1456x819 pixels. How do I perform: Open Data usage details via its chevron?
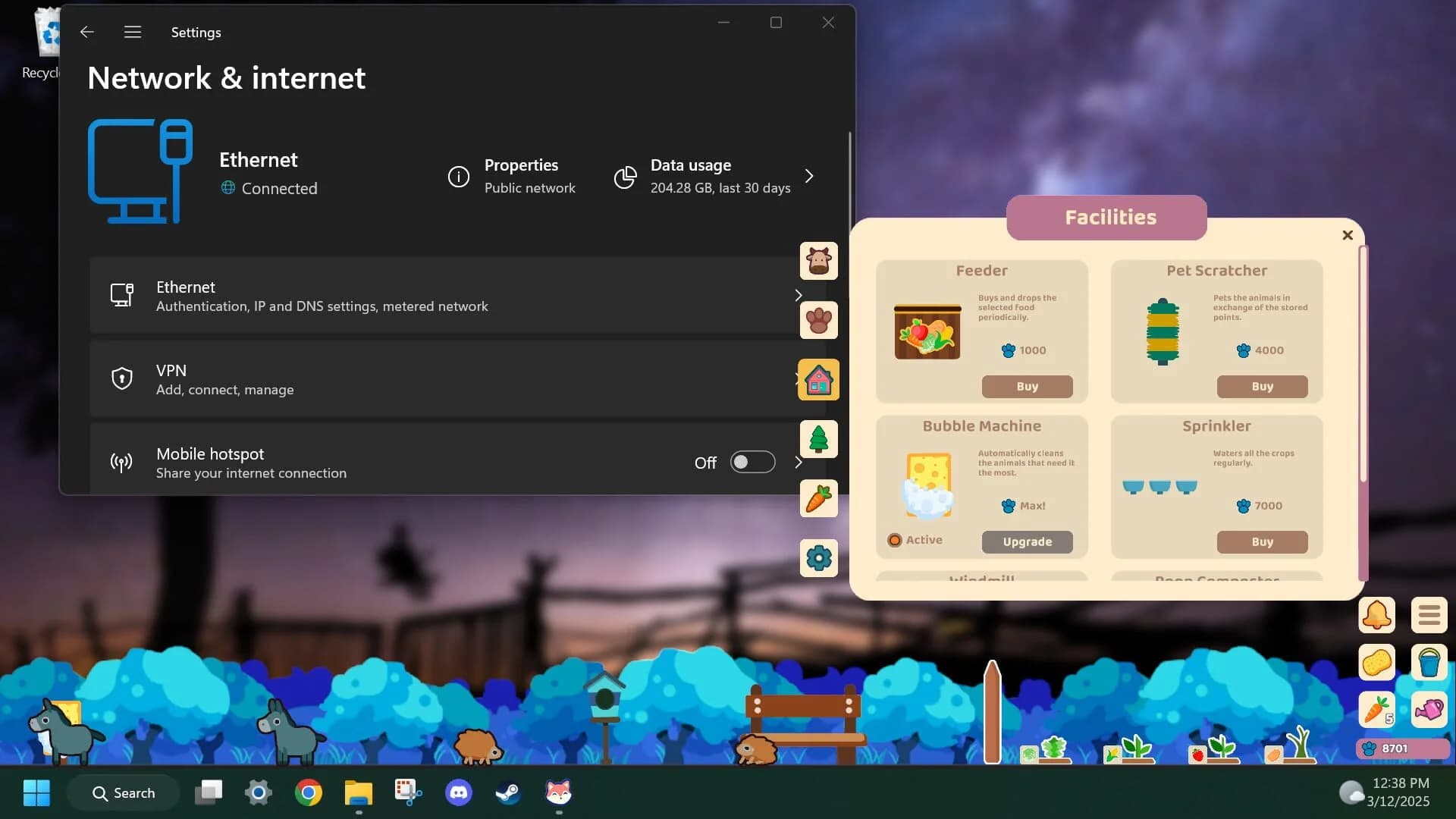[x=808, y=176]
